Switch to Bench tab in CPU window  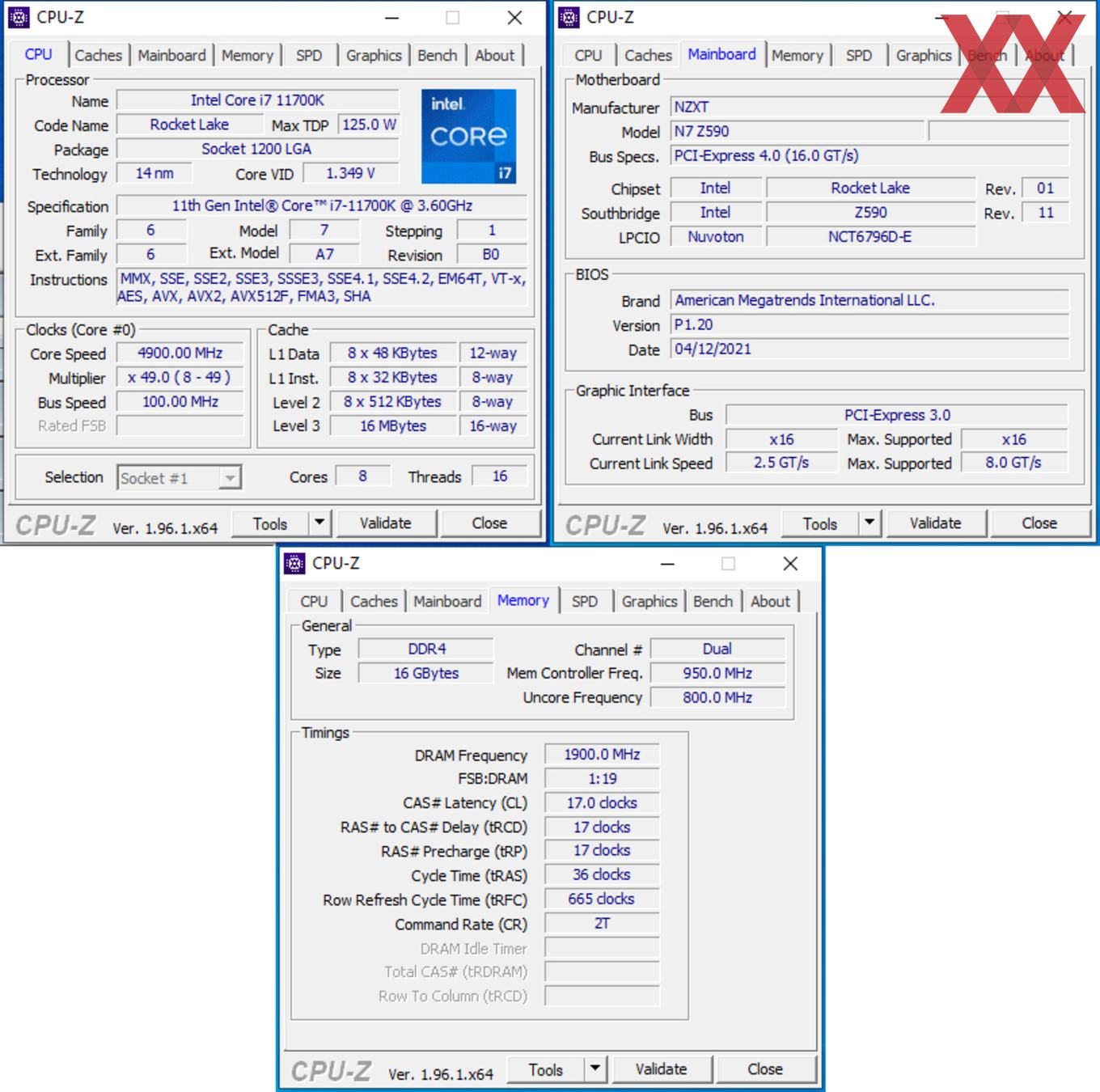point(438,56)
